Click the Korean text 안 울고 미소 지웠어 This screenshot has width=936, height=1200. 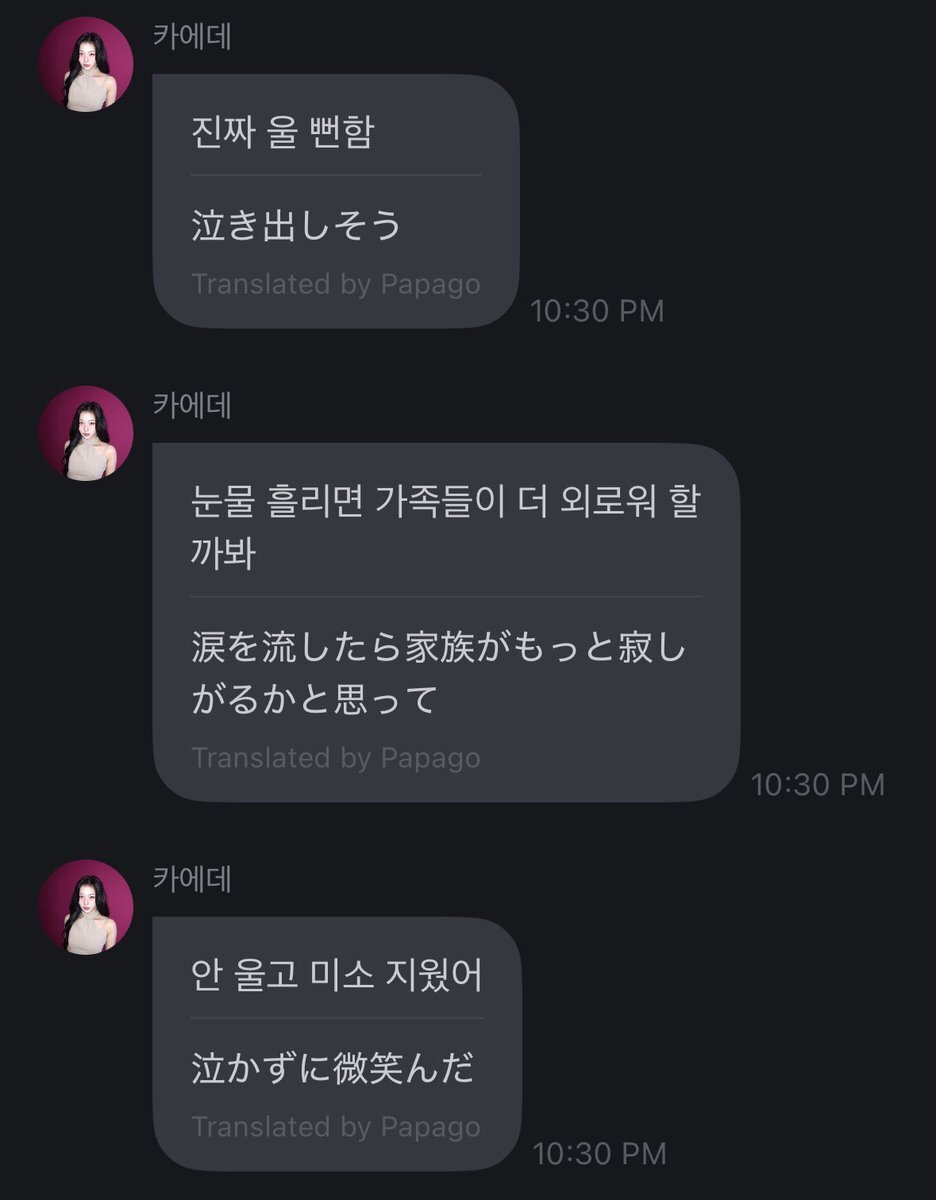click(337, 975)
